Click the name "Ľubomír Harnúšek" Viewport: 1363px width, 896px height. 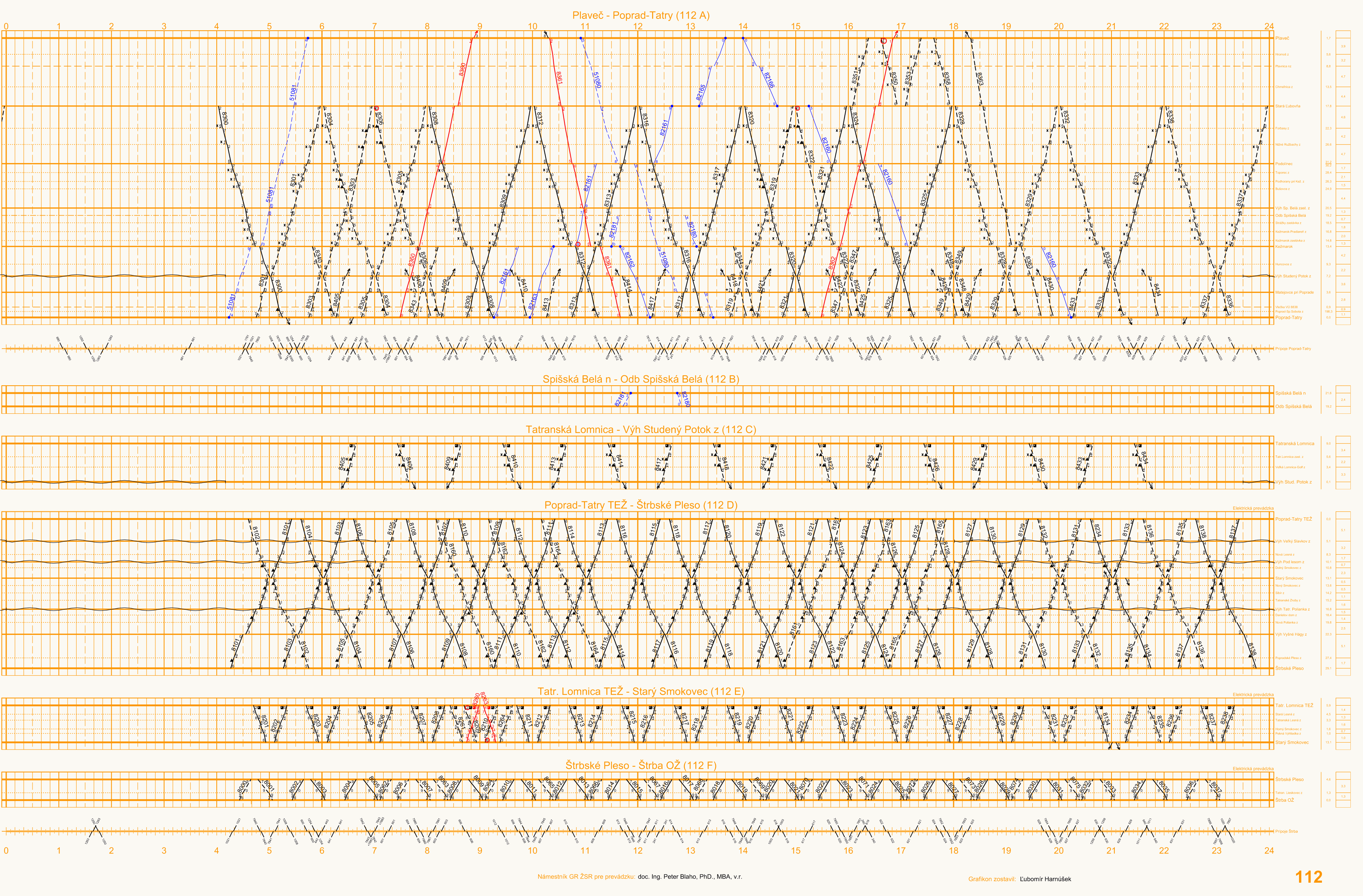coord(1045,879)
